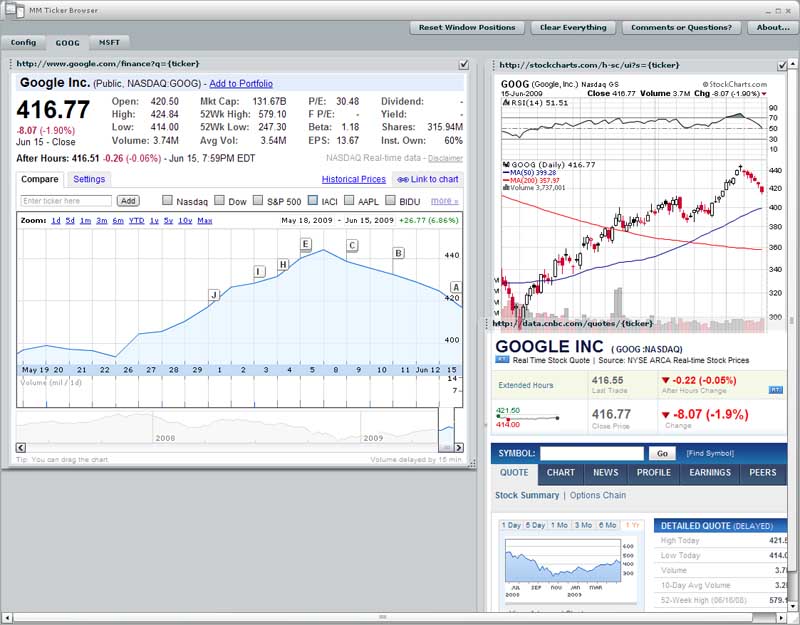Click the Go button beside SYMBOL field
Screen dimensions: 800x625
[662, 453]
